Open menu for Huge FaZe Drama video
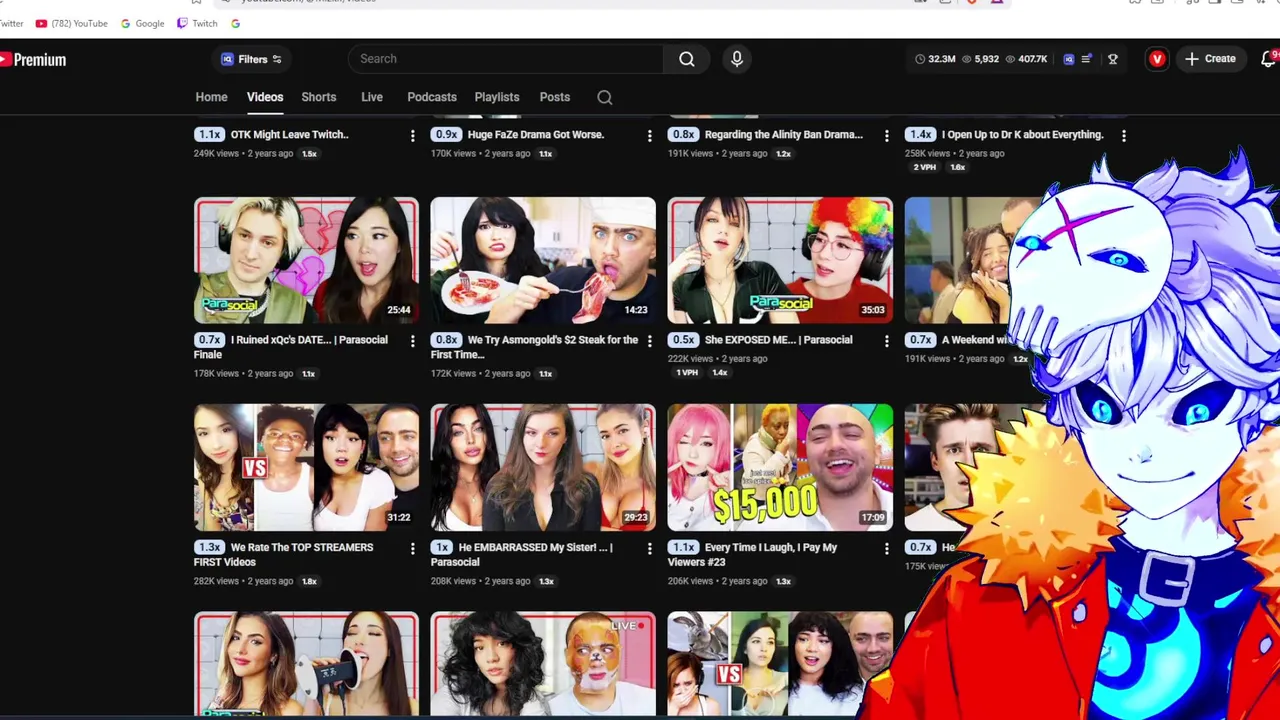 (x=649, y=135)
